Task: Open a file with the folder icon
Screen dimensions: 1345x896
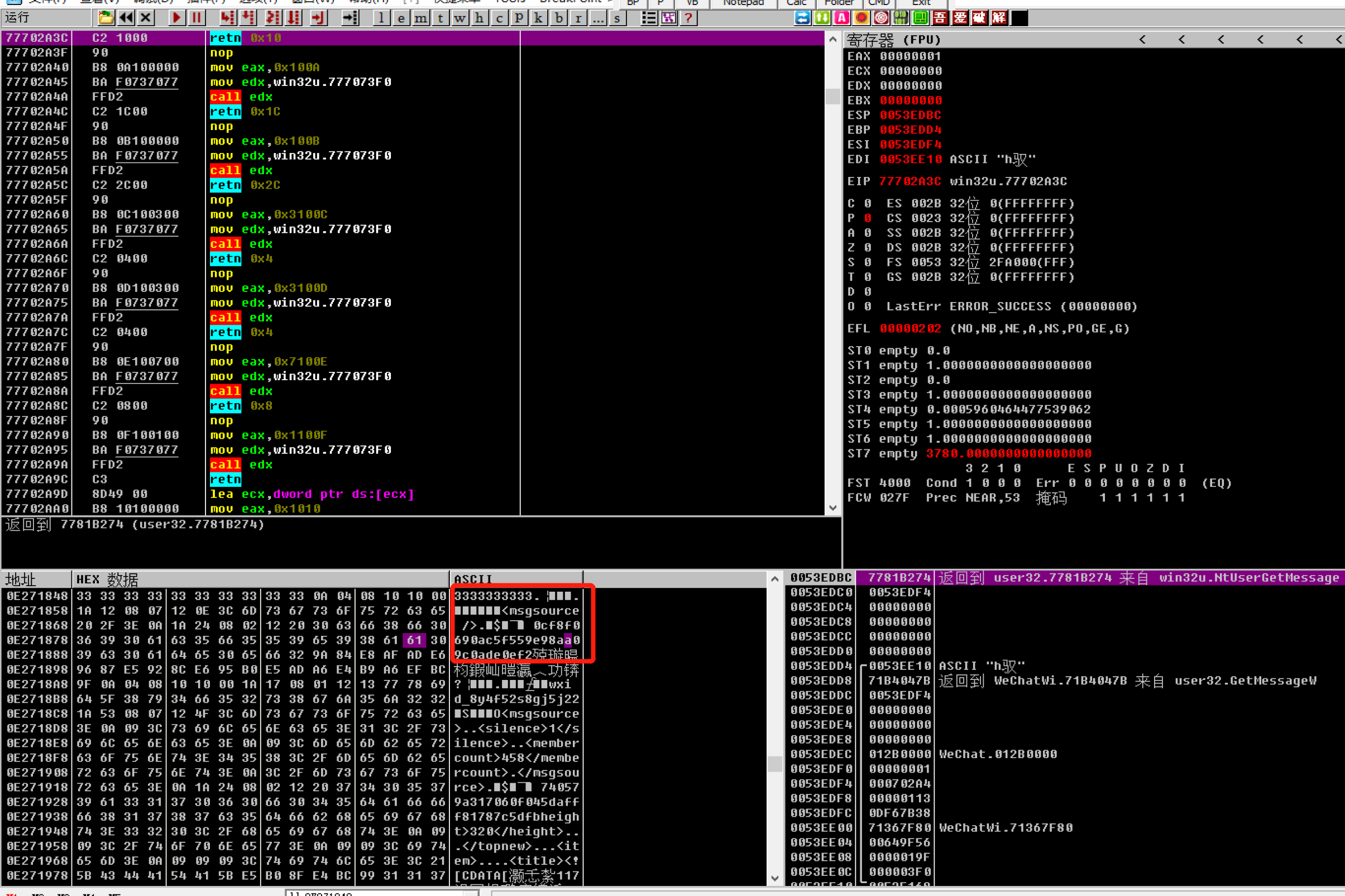Action: coord(106,18)
